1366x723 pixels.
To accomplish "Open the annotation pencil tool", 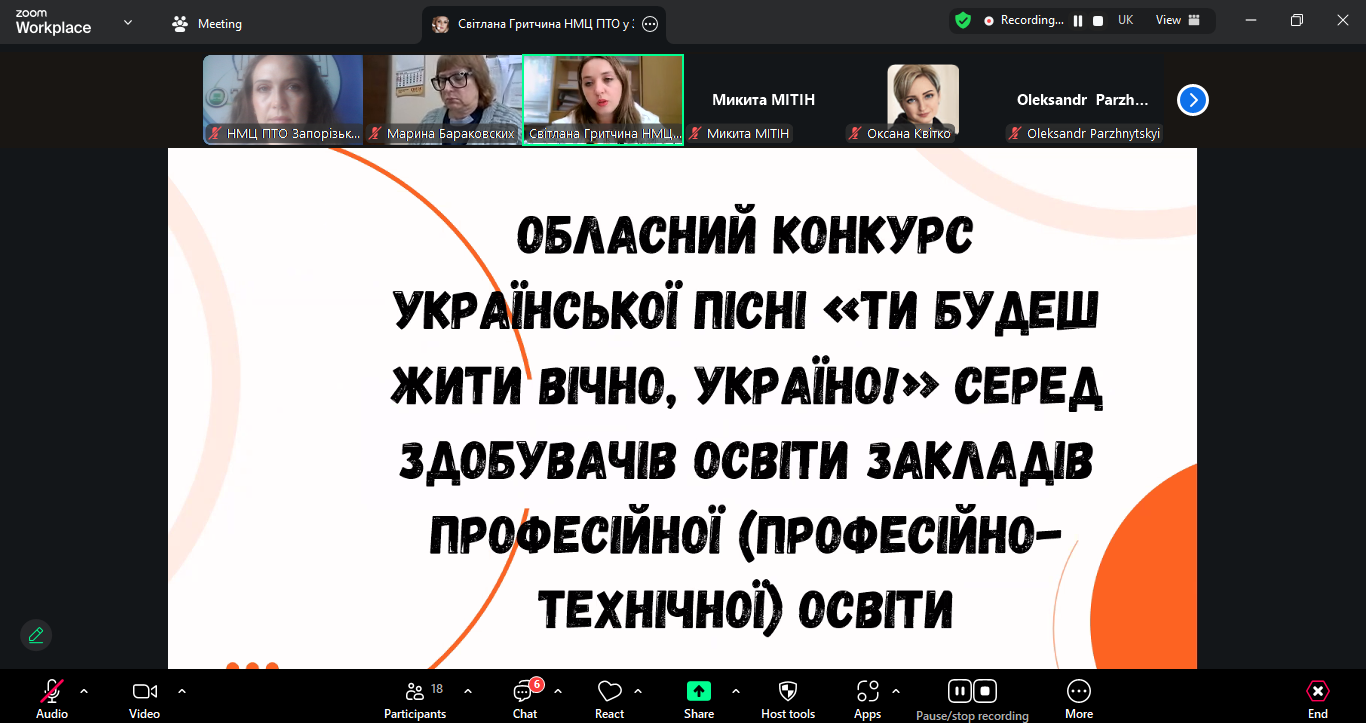I will tap(36, 635).
